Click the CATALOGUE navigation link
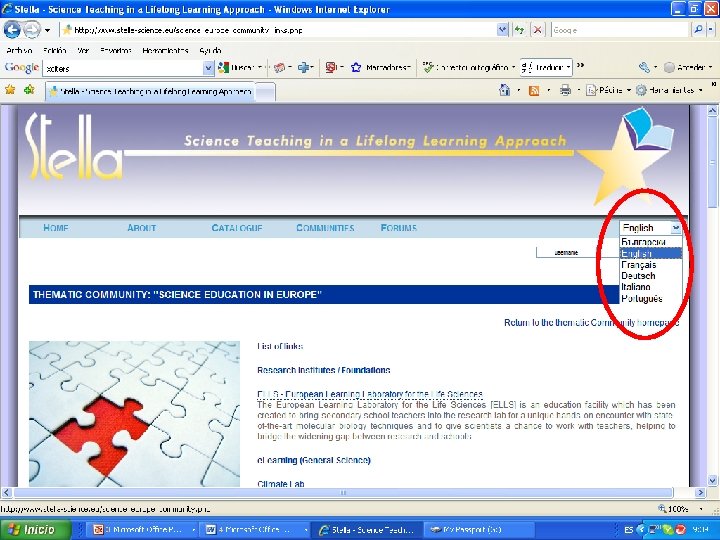The height and width of the screenshot is (540, 720). click(x=237, y=228)
